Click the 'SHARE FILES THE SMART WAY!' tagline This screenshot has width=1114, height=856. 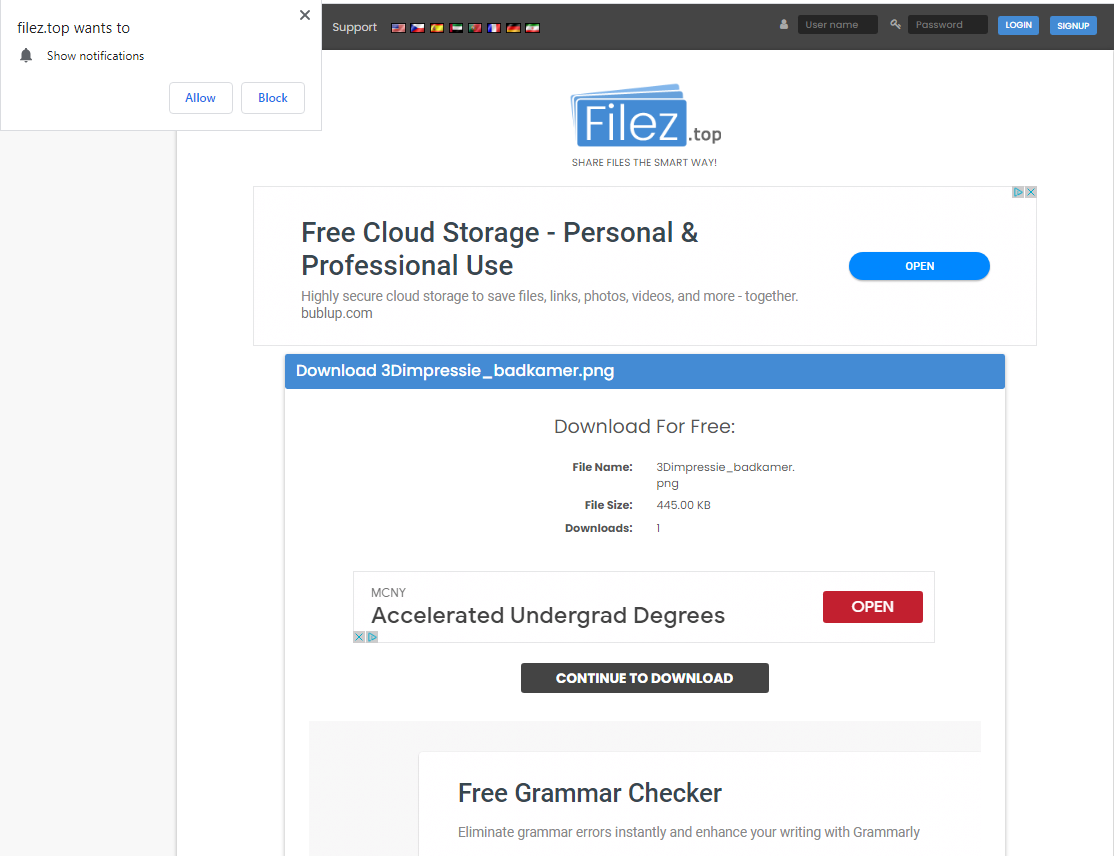point(644,163)
